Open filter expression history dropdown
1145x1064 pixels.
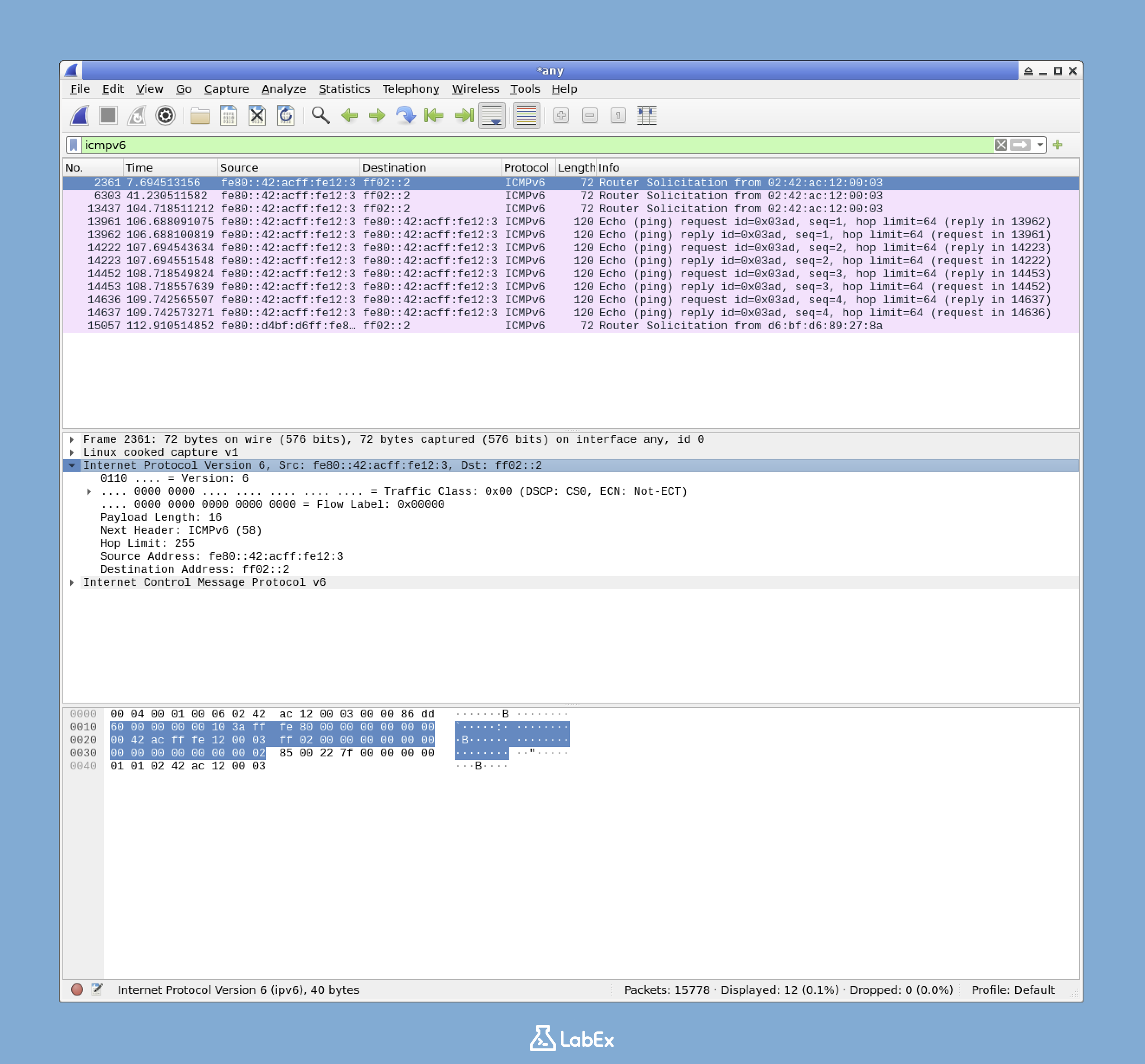[1041, 145]
